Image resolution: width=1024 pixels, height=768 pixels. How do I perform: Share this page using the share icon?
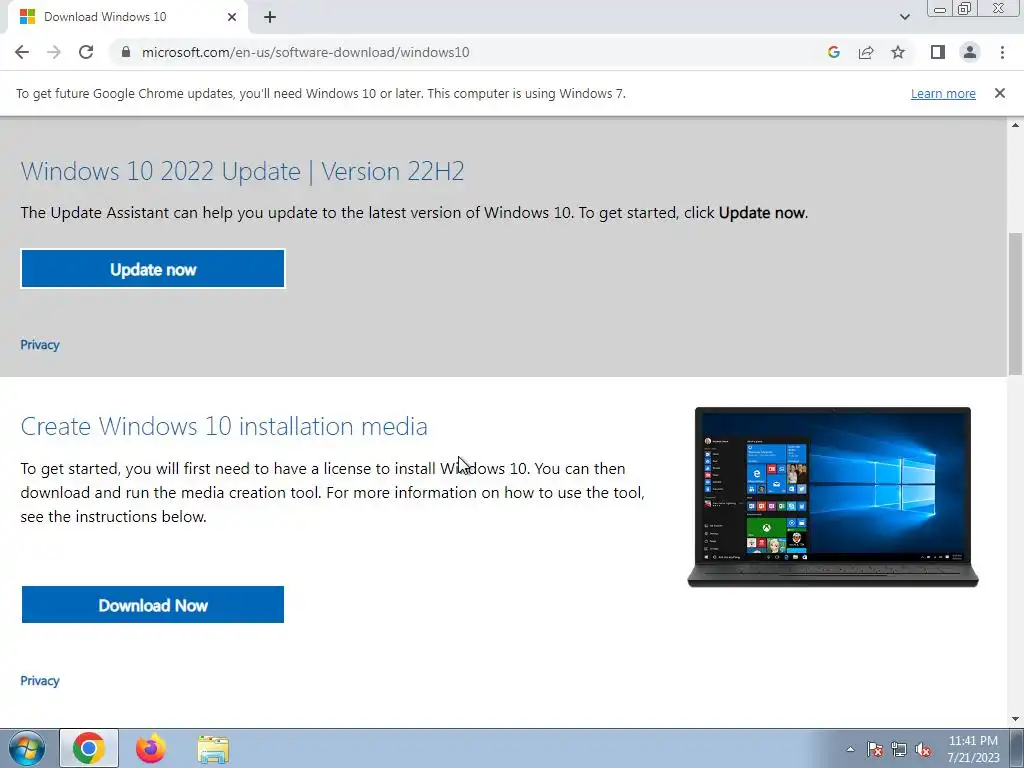[x=866, y=52]
